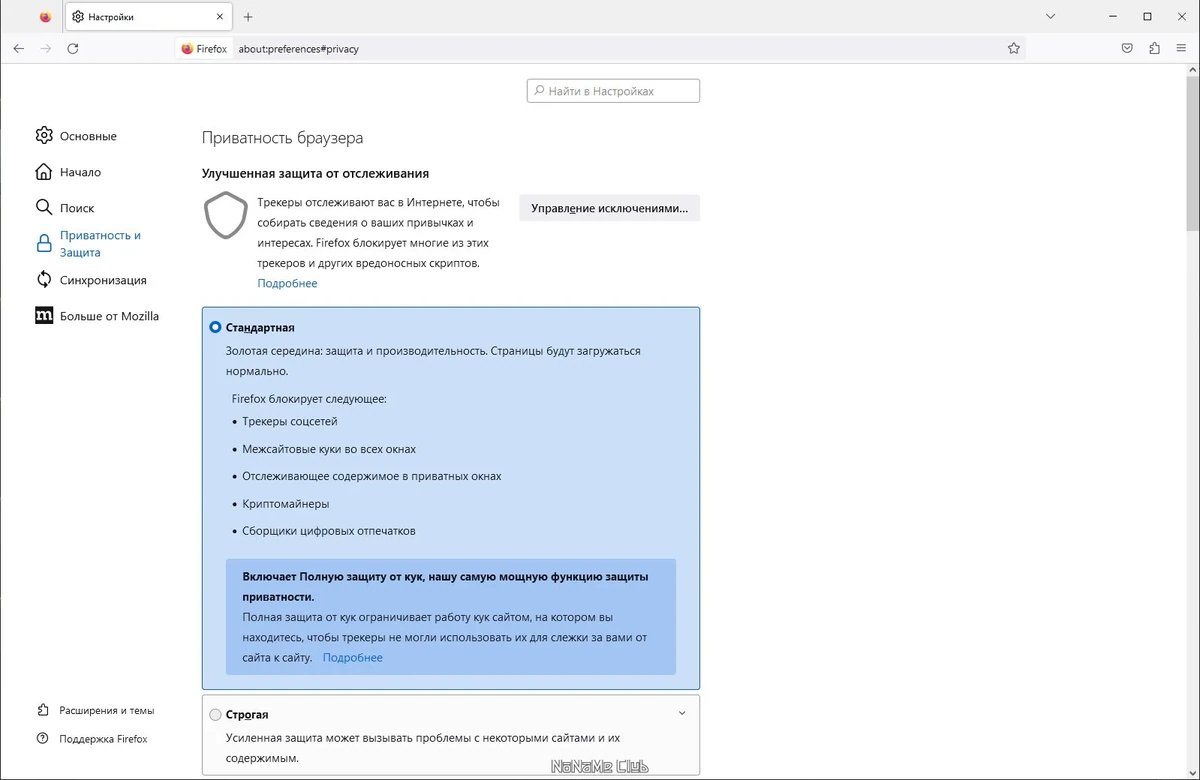Open new tab with plus icon
Screen dimensions: 1200x780
248,17
